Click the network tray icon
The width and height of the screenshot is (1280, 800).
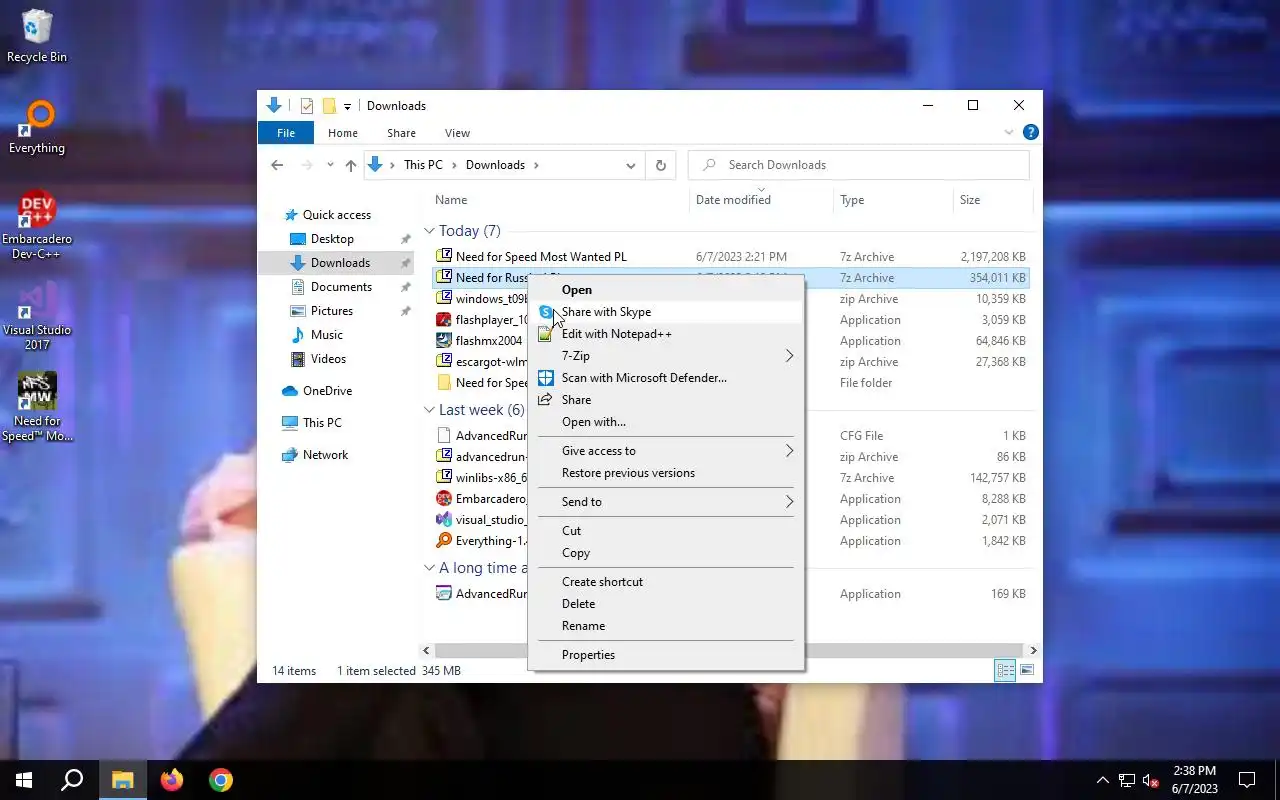(x=1127, y=780)
